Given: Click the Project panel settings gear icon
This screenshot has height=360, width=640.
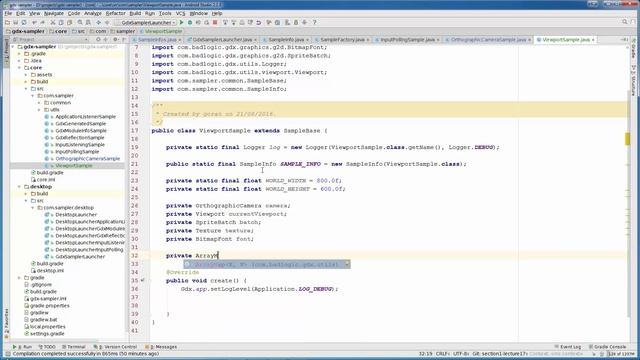Looking at the screenshot, I should pyautogui.click(x=116, y=40).
